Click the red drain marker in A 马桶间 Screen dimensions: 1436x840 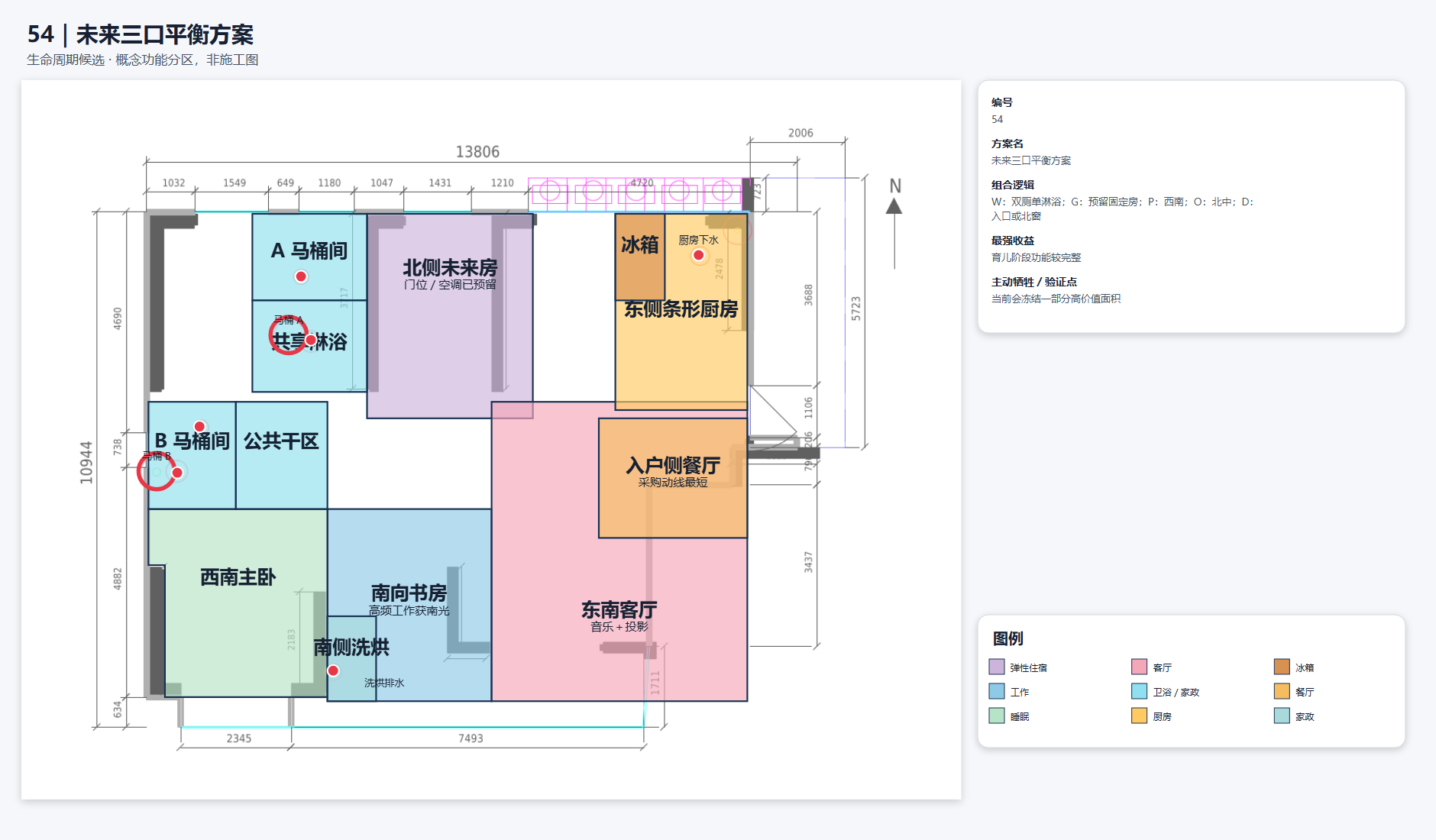[301, 276]
